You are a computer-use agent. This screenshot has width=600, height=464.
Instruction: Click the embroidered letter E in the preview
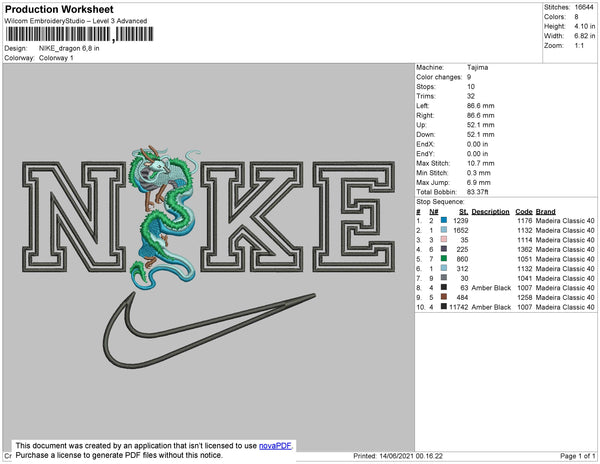click(x=354, y=217)
